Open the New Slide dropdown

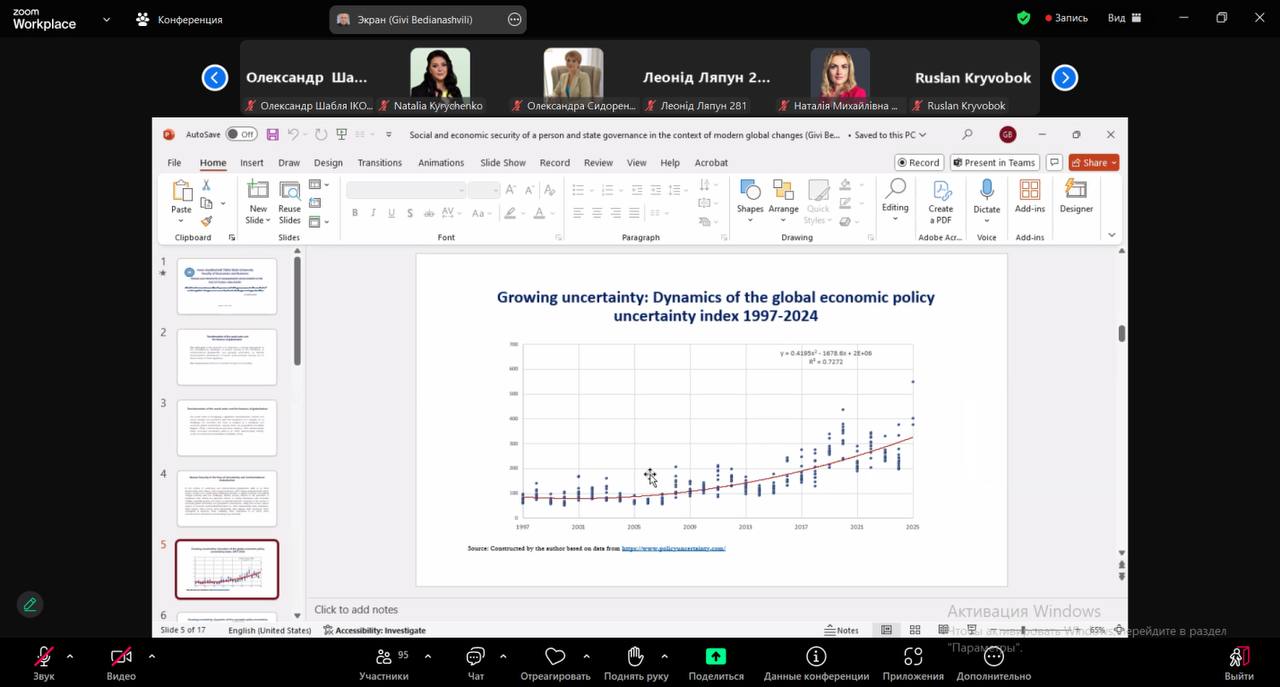coord(258,215)
